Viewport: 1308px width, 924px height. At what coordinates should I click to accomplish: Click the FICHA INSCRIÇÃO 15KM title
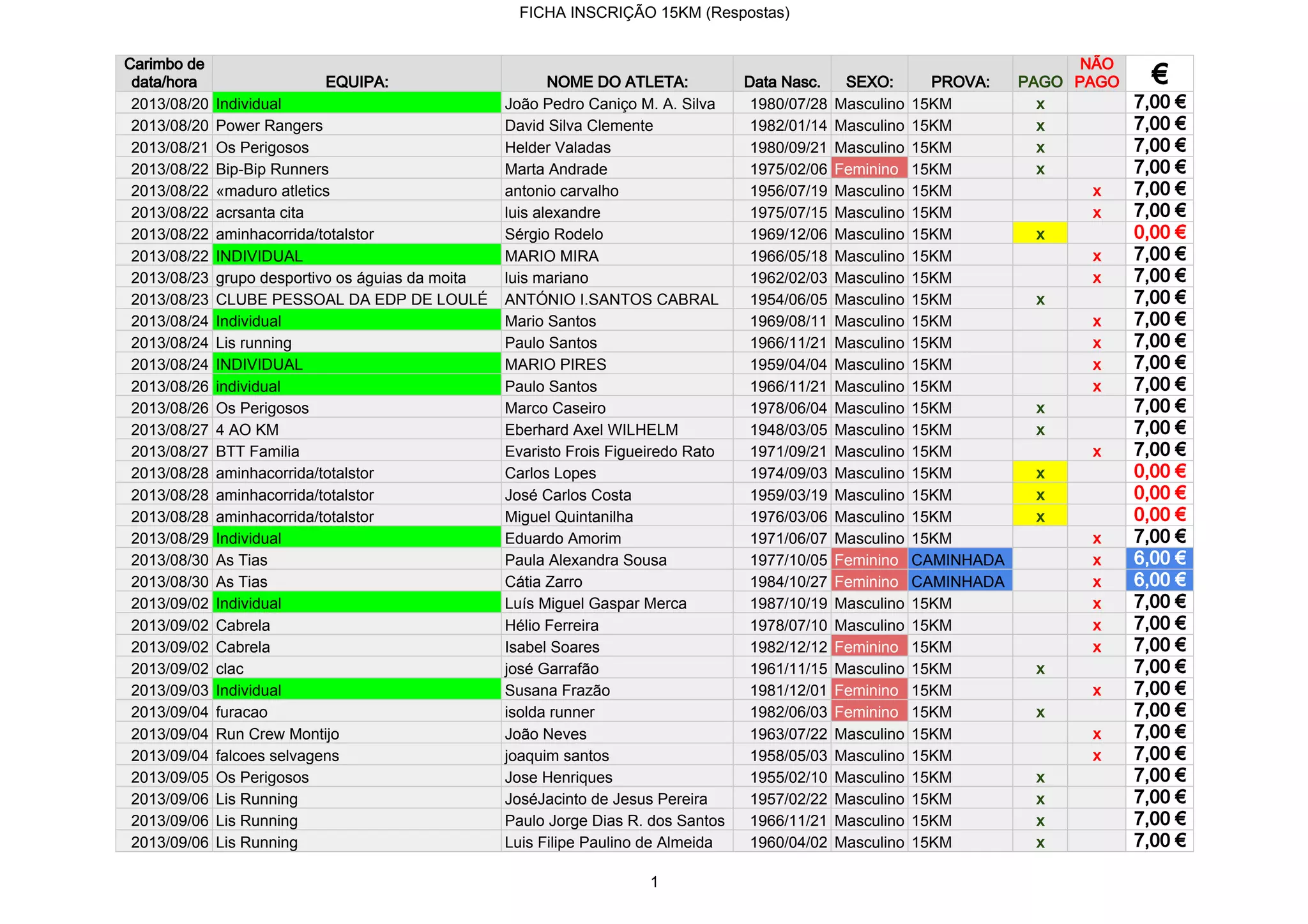(654, 13)
